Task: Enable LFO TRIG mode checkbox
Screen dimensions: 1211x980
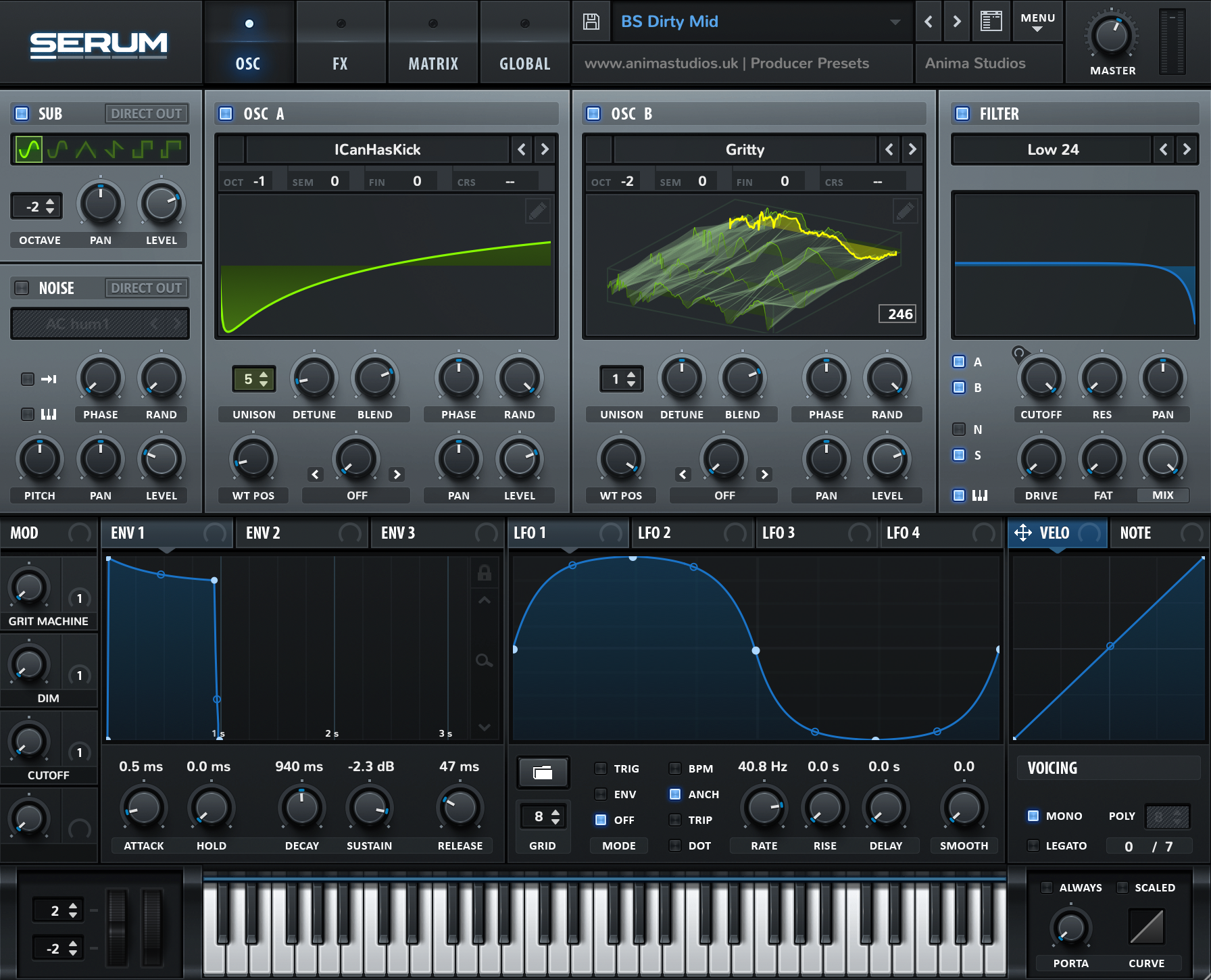Action: pyautogui.click(x=601, y=768)
